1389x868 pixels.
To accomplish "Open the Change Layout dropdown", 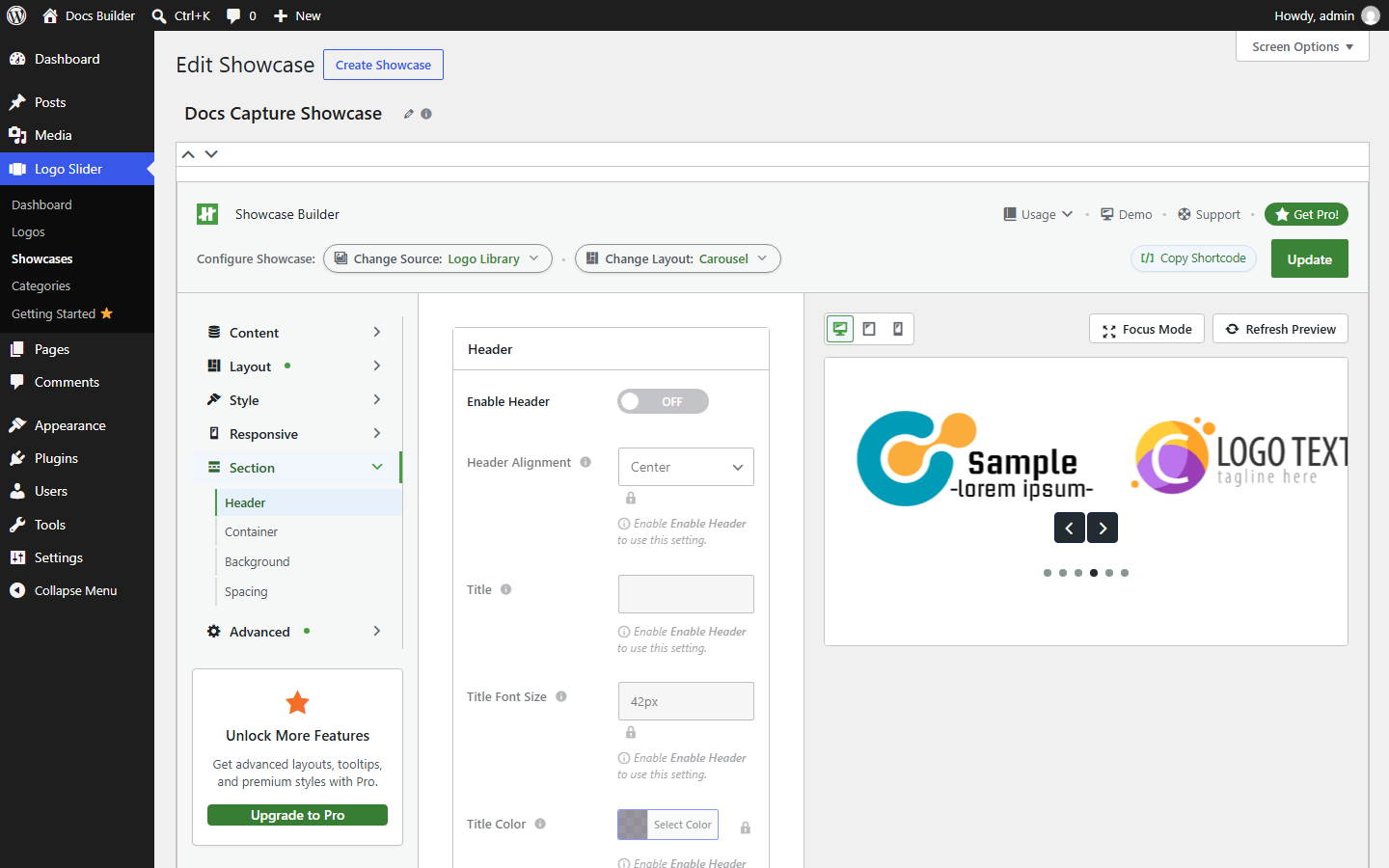I will [677, 258].
